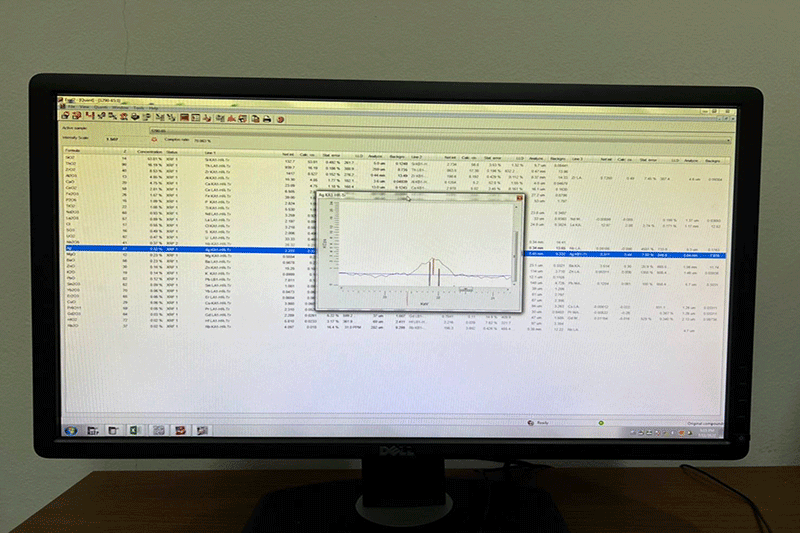Click the printer icon in the toolbar
Screen dimensions: 800x533
point(266,118)
